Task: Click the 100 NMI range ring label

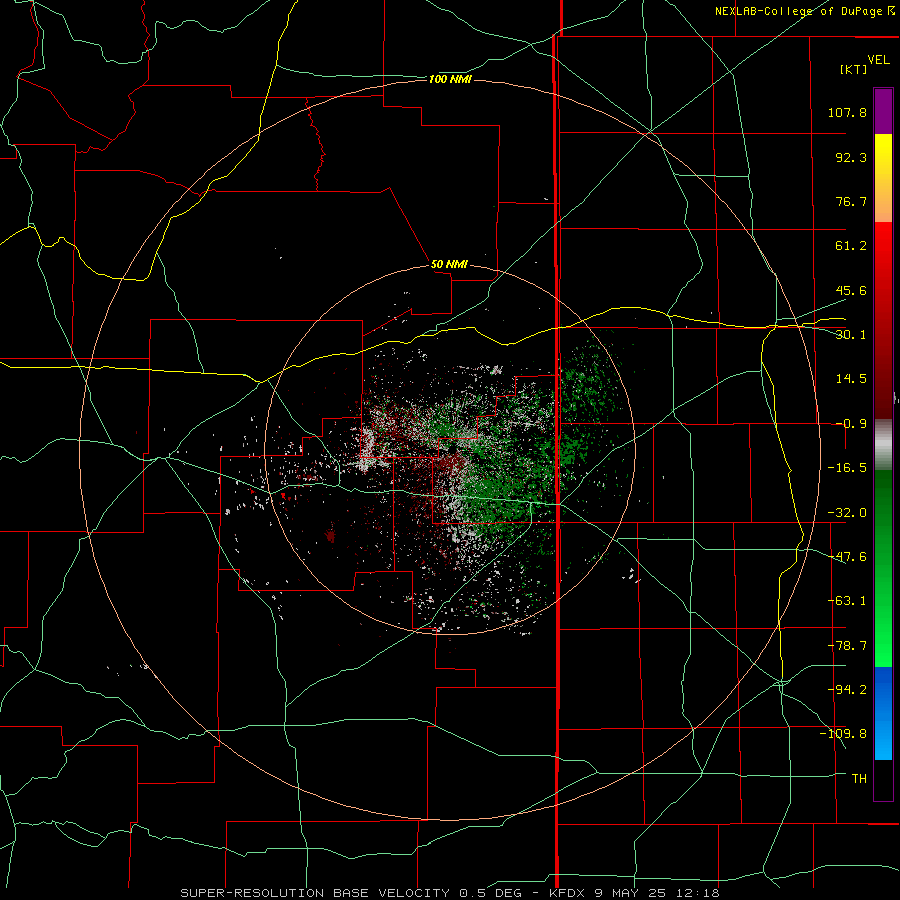Action: pyautogui.click(x=450, y=79)
